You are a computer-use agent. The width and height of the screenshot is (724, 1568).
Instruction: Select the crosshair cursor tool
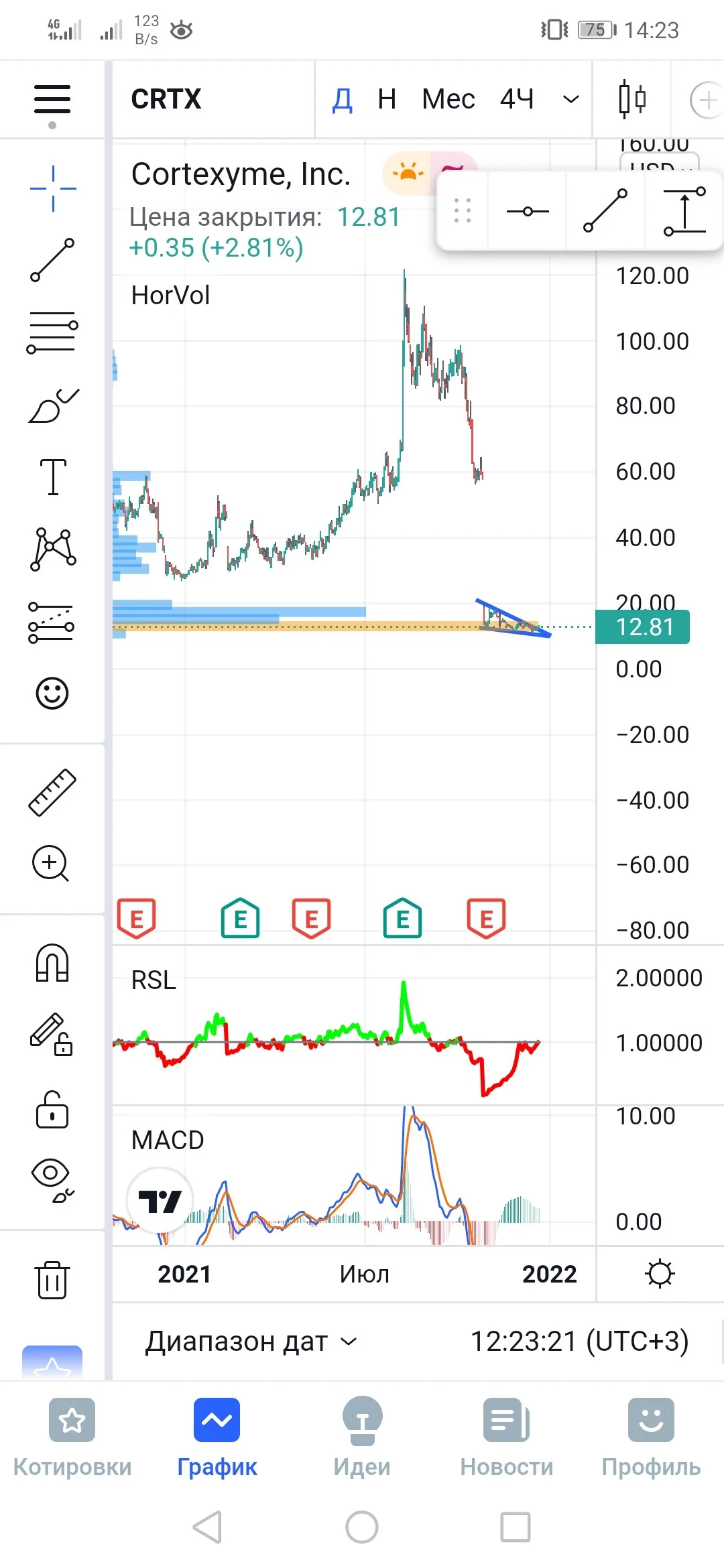pos(53,188)
